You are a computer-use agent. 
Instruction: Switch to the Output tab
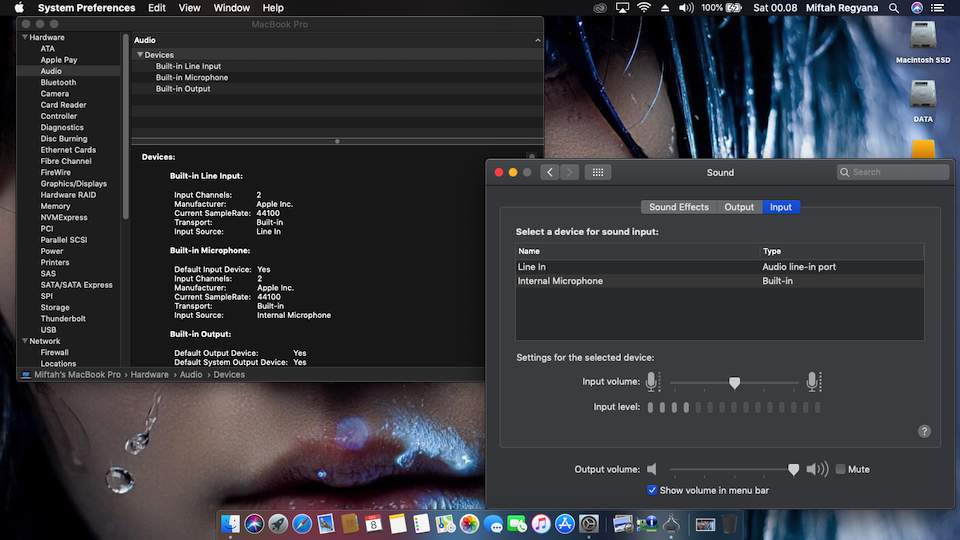(x=739, y=207)
